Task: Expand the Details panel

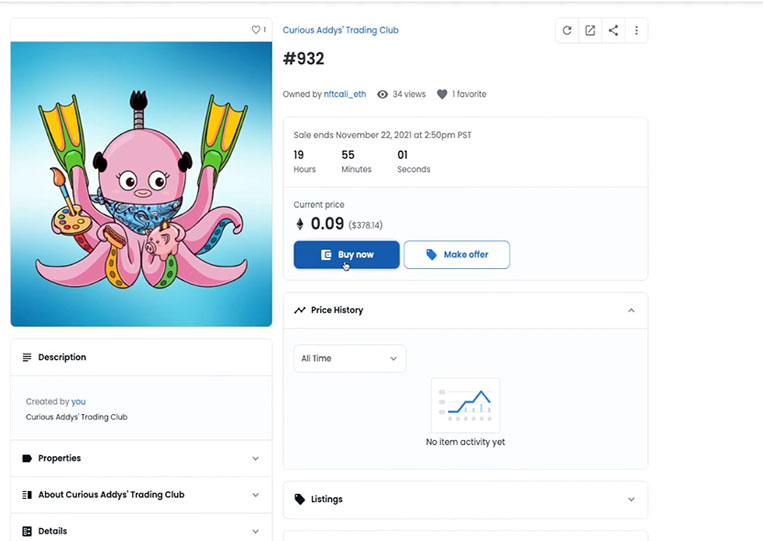Action: point(141,530)
